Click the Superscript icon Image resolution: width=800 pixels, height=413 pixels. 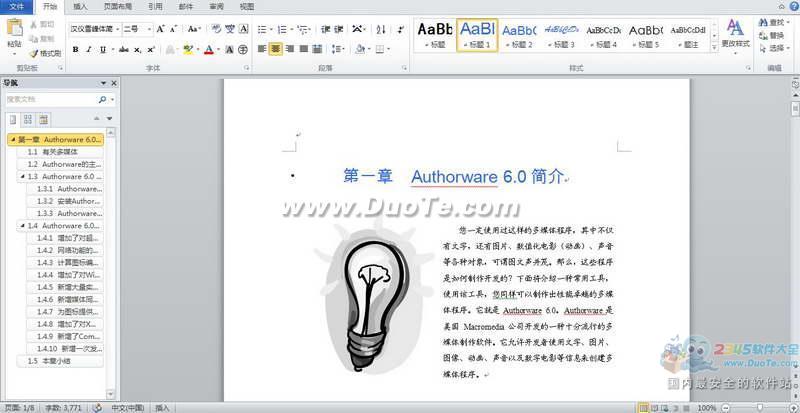[x=151, y=50]
